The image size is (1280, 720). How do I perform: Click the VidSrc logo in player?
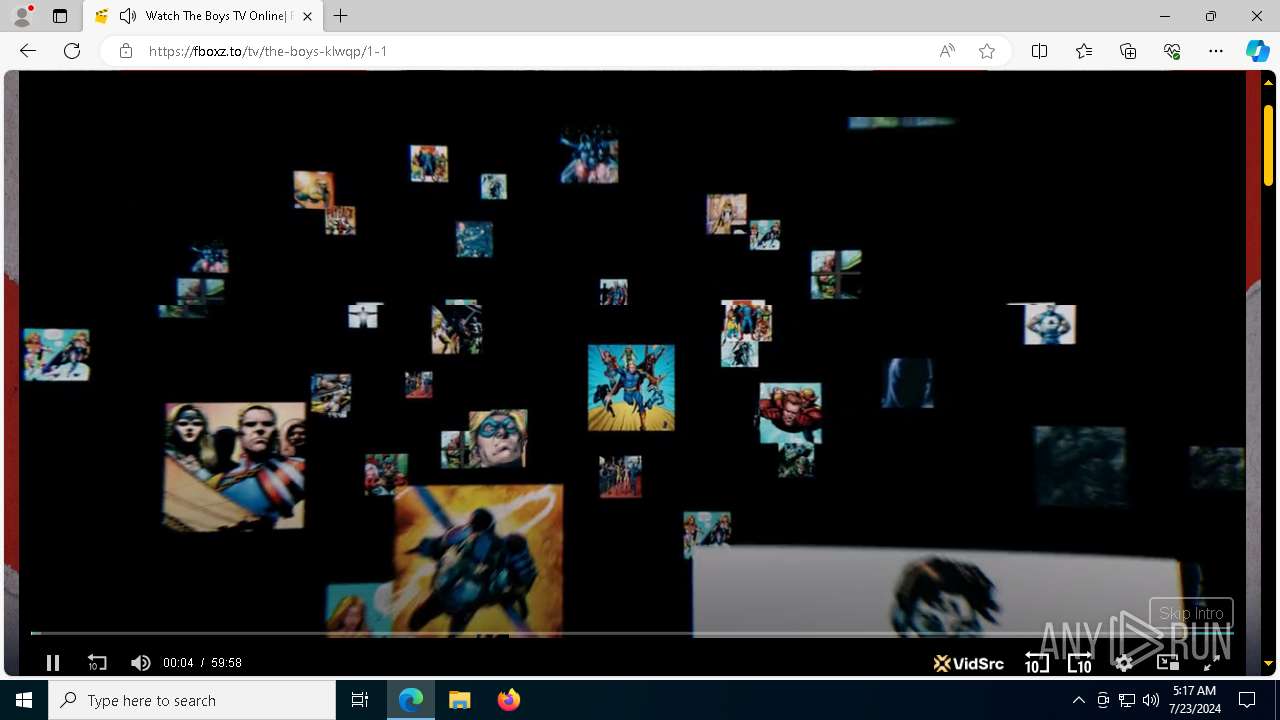click(968, 663)
